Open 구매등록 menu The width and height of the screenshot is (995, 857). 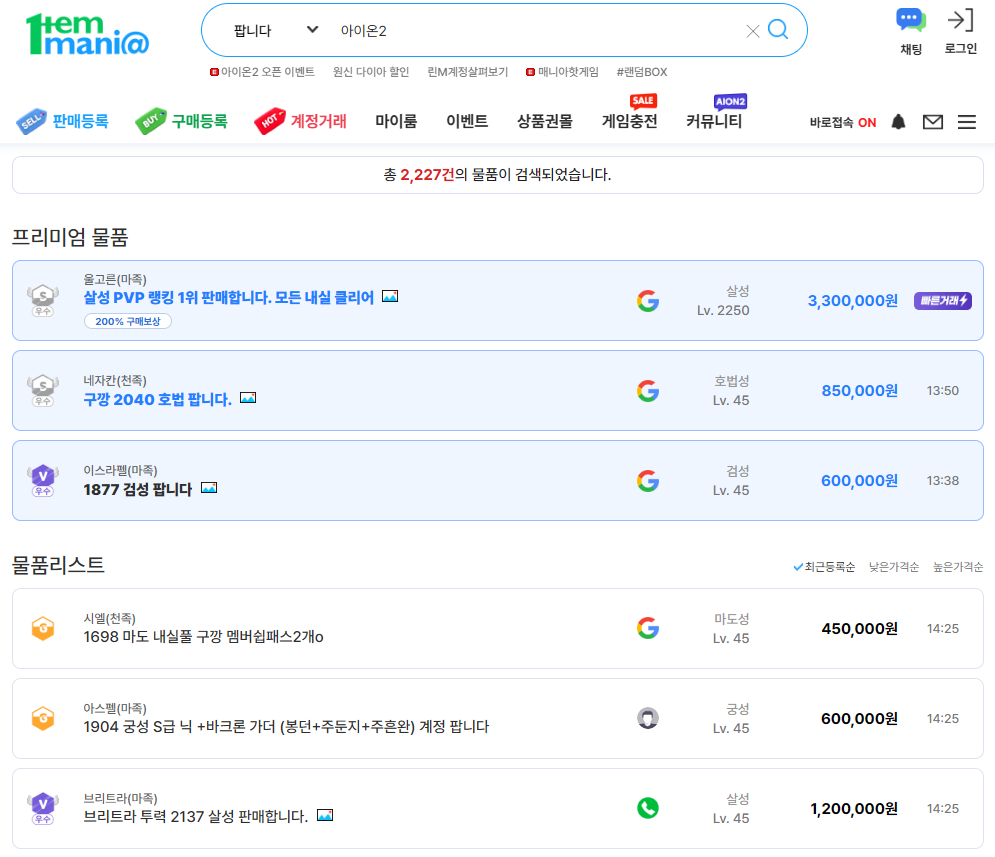[199, 121]
